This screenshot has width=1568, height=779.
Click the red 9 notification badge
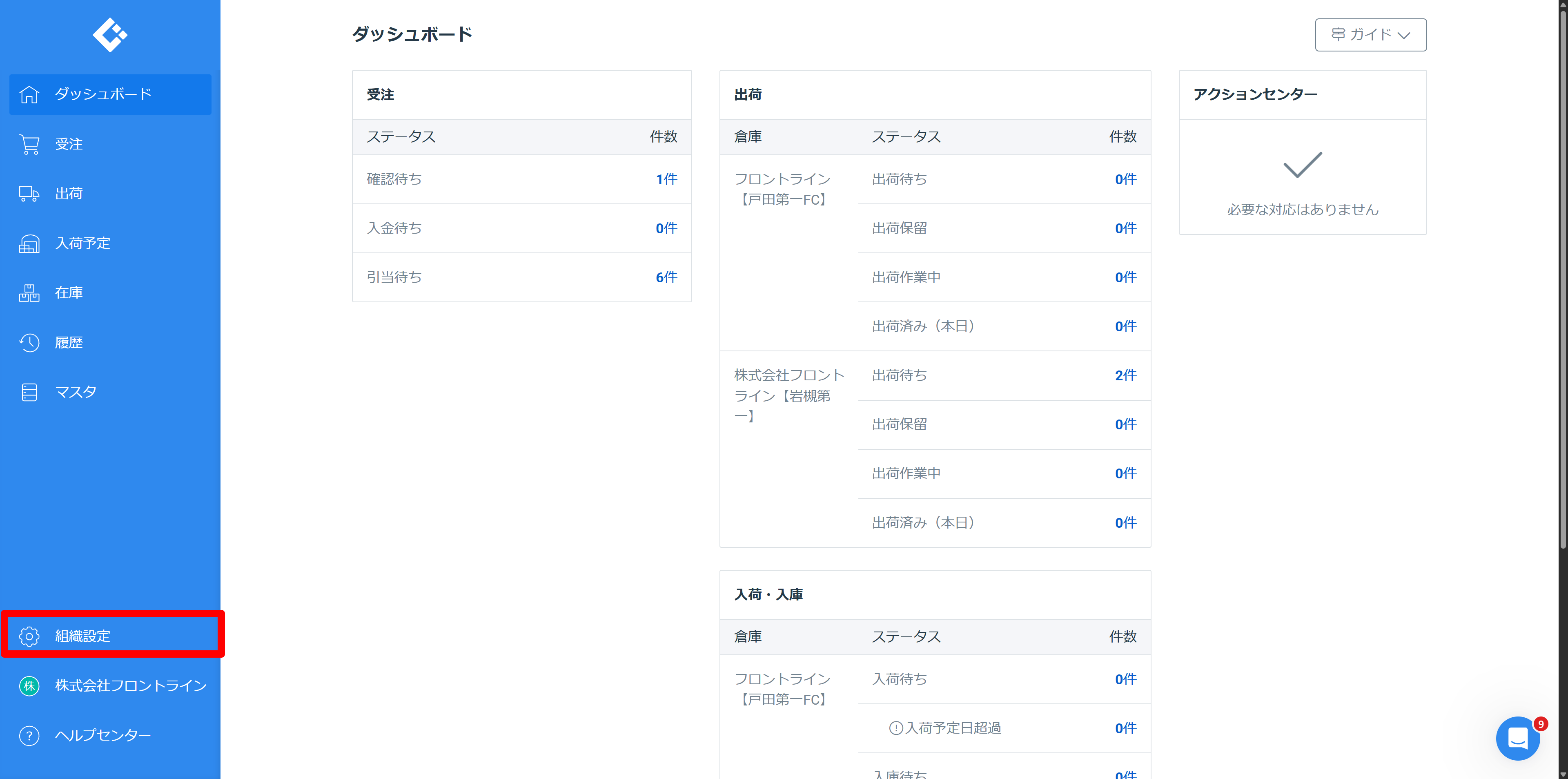(1541, 724)
